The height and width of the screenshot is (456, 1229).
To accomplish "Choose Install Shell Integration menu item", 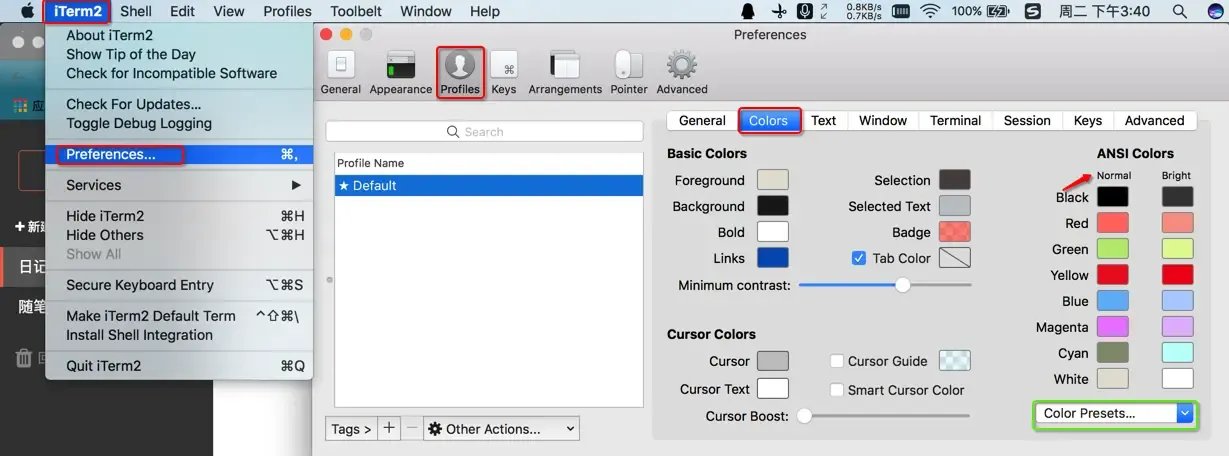I will (179, 335).
